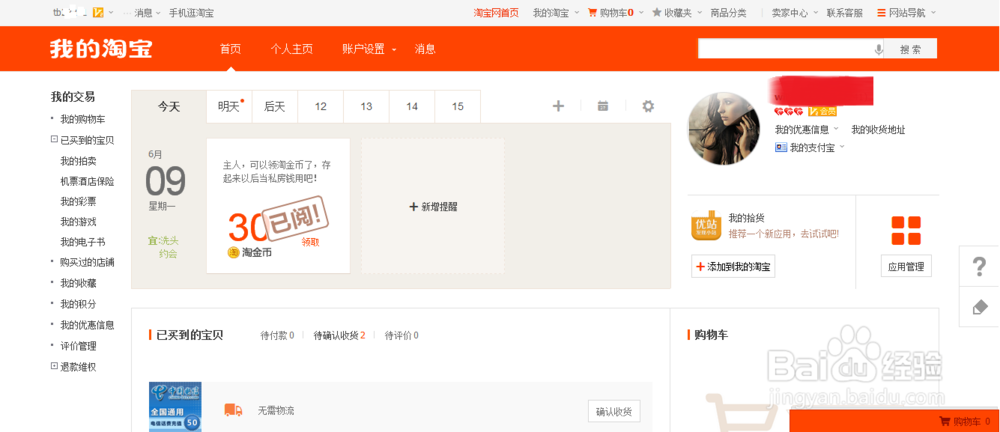Image resolution: width=1000 pixels, height=432 pixels.
Task: Click 联系客服 in top bar
Action: 844,13
